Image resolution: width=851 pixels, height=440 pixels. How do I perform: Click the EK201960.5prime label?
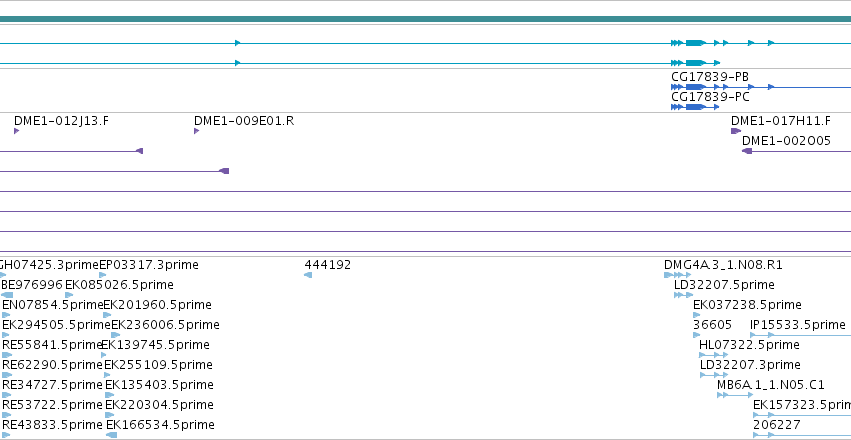[x=157, y=305]
